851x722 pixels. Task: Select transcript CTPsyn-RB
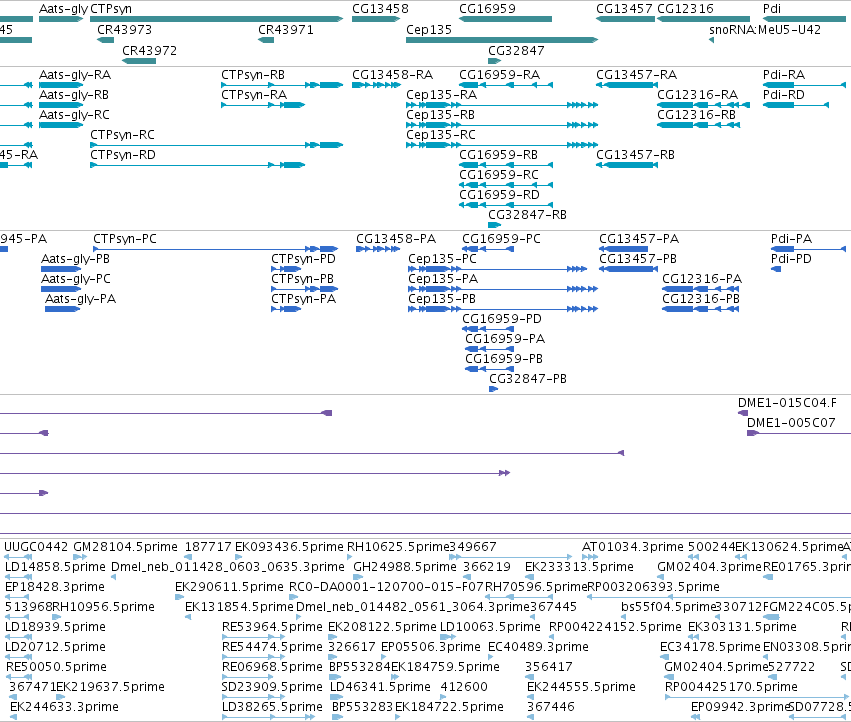click(x=253, y=75)
